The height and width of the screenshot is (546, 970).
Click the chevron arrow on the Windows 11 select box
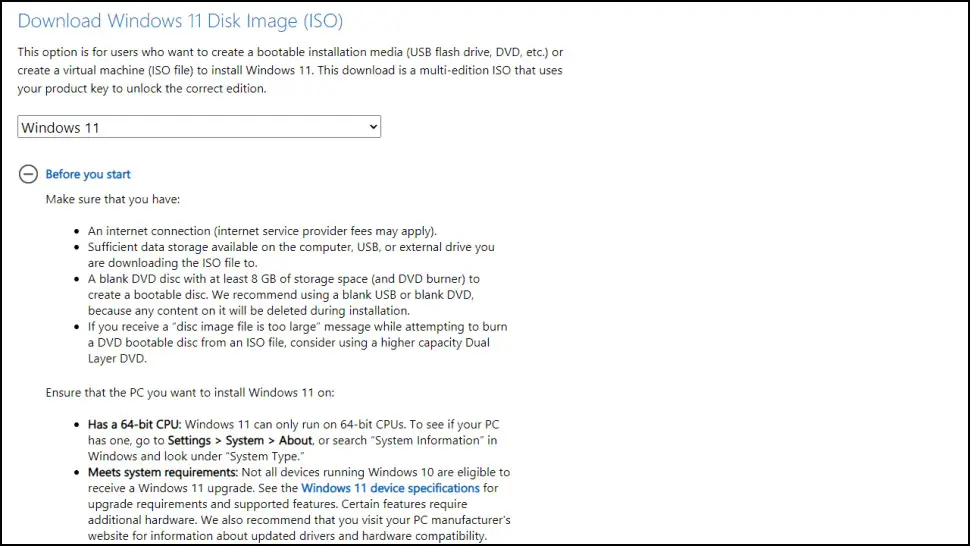click(x=373, y=127)
